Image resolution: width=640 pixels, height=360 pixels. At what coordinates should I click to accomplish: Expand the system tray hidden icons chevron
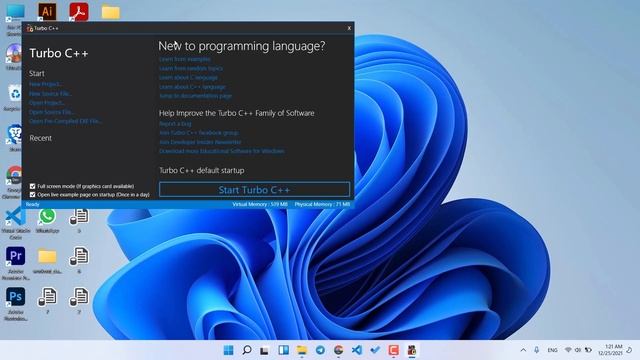523,350
